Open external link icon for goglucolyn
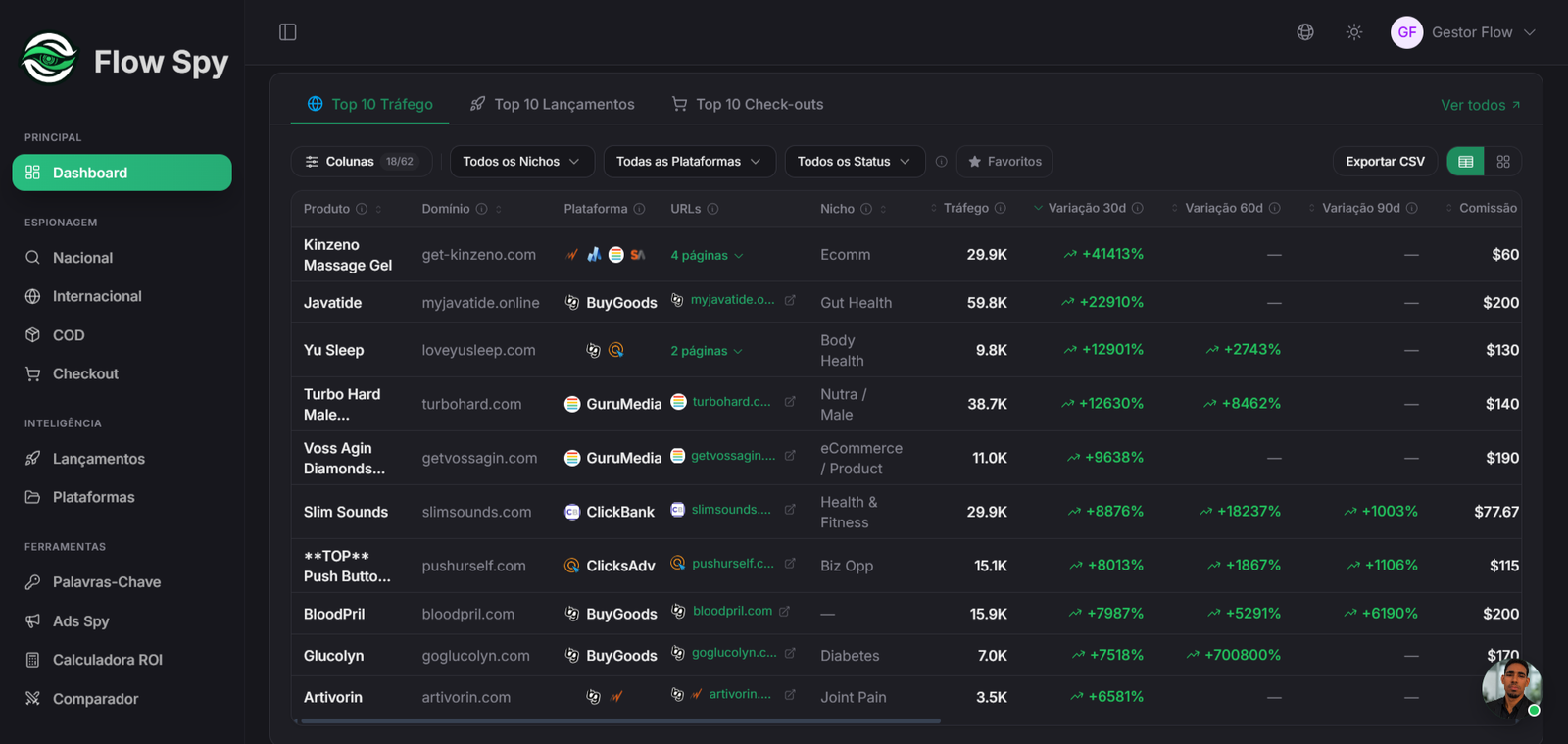Image resolution: width=1568 pixels, height=744 pixels. (790, 653)
